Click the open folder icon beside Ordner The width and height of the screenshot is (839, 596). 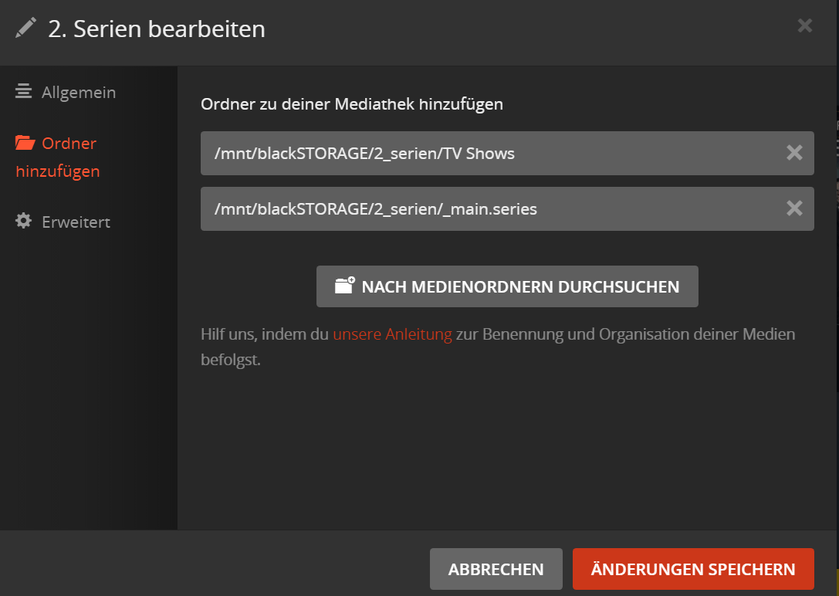tap(25, 143)
